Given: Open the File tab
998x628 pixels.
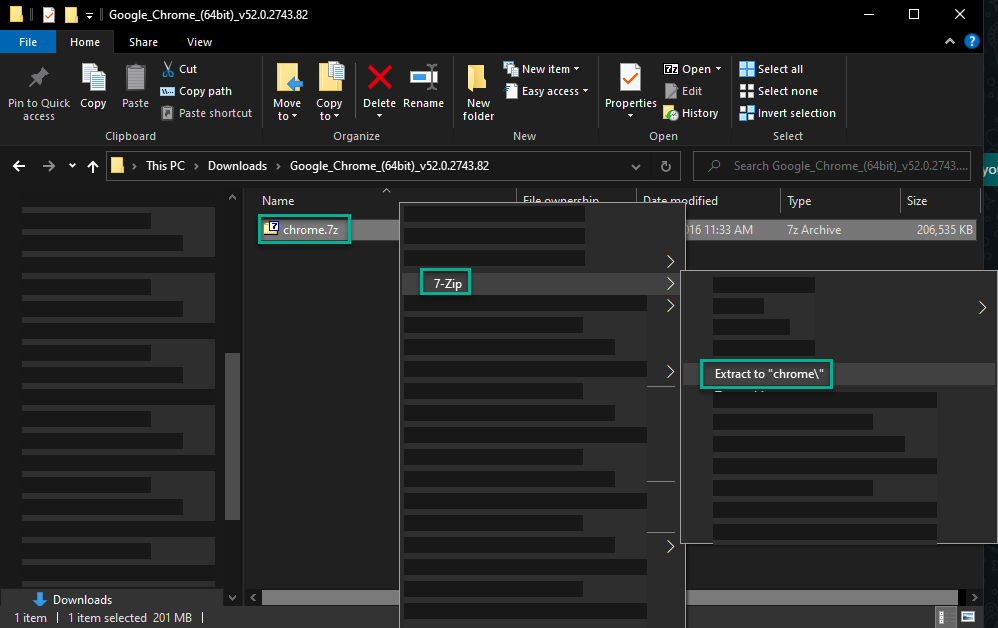Looking at the screenshot, I should tap(28, 42).
